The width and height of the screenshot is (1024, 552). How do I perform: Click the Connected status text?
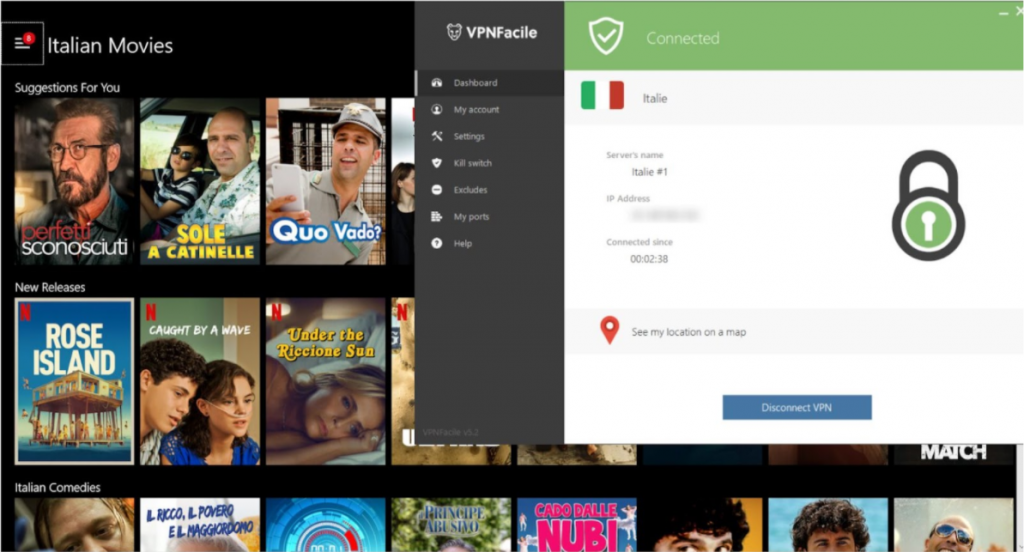(x=682, y=38)
